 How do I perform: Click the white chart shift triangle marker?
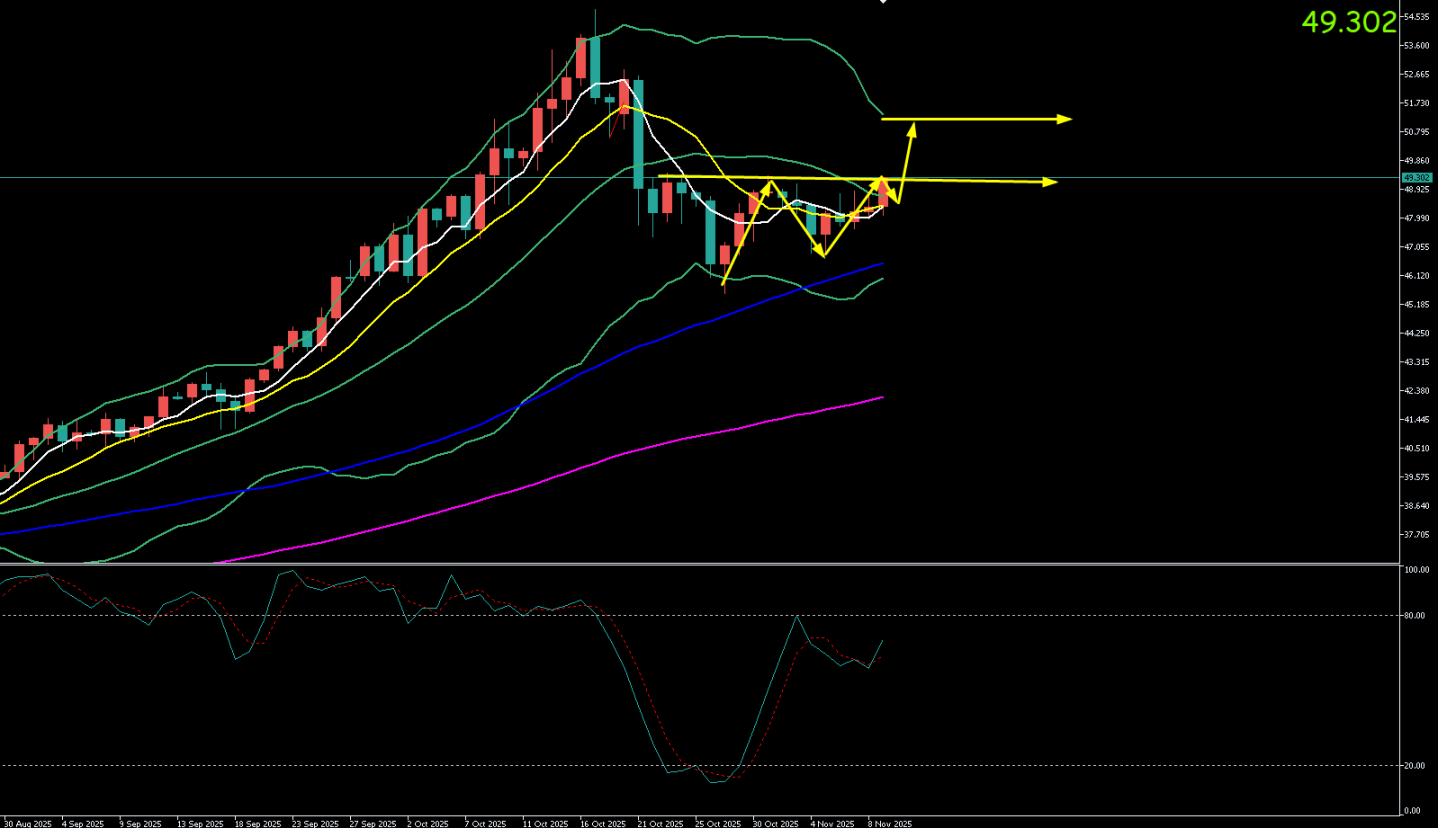coord(883,2)
